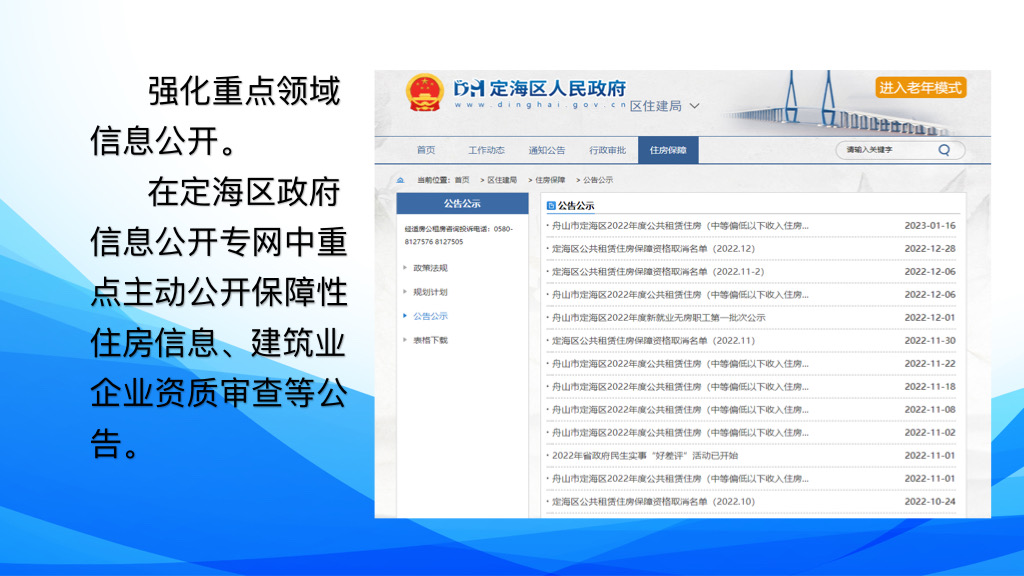
Task: Click the magnifier search icon
Action: tap(944, 150)
